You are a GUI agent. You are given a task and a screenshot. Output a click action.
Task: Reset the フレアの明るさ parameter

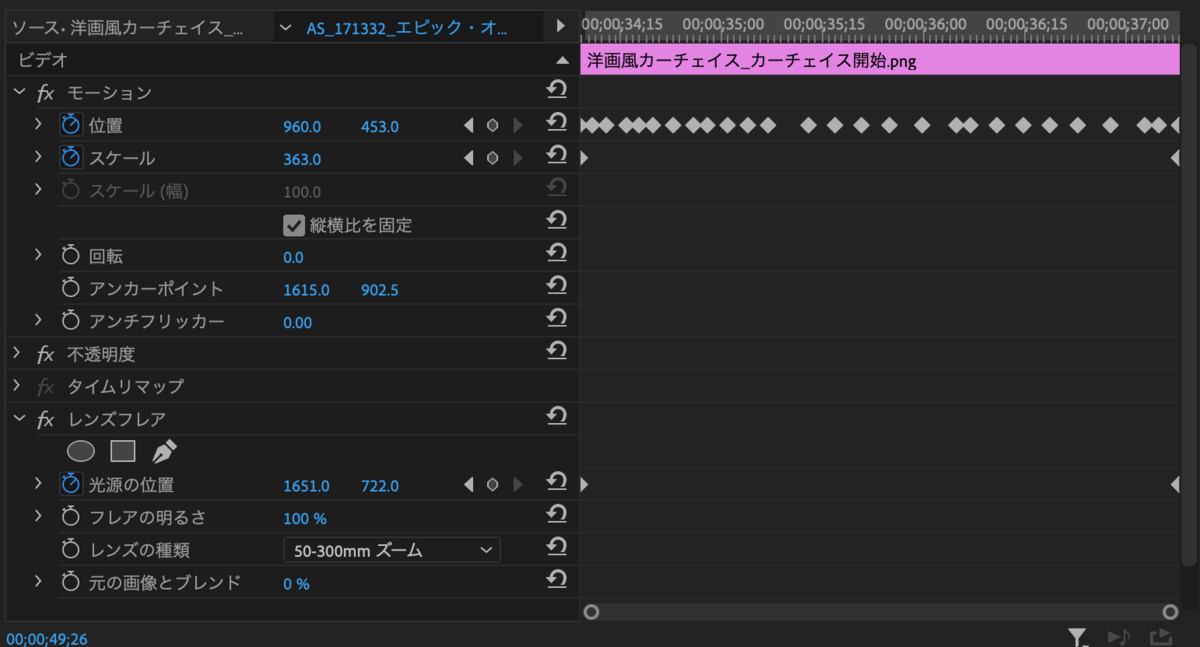pyautogui.click(x=557, y=516)
